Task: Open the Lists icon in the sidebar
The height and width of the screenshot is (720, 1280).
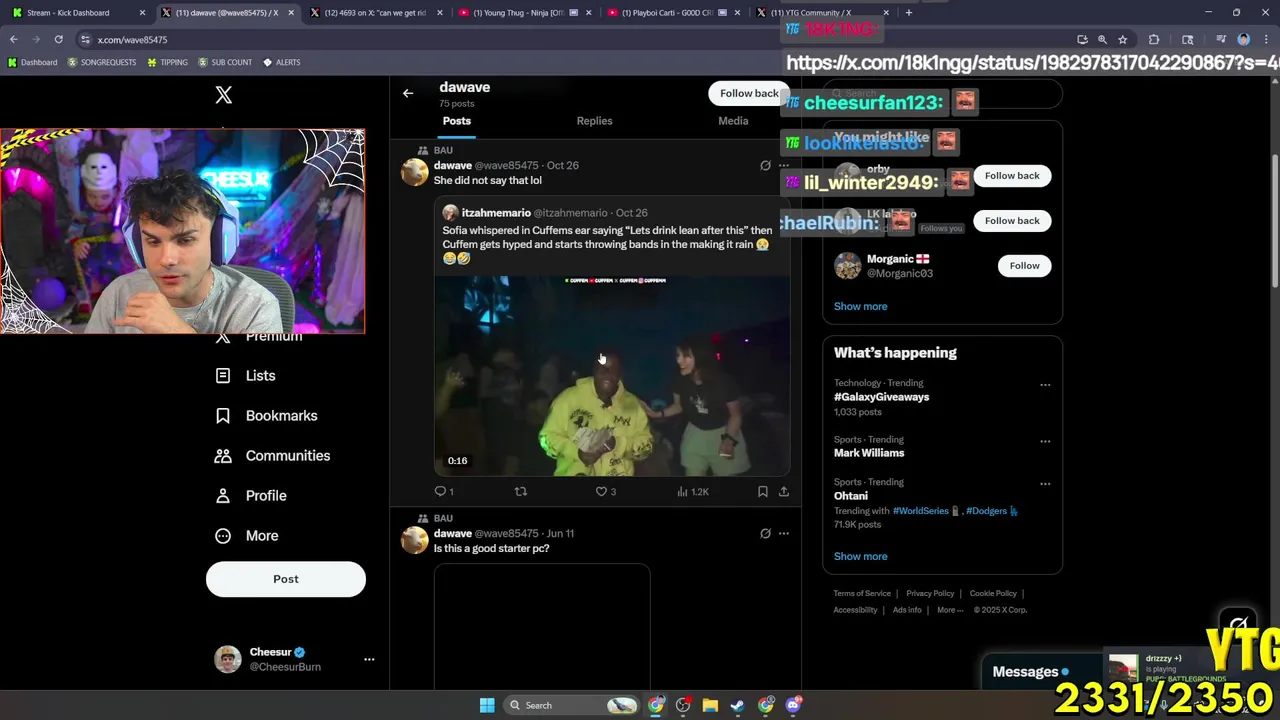Action: click(x=223, y=375)
